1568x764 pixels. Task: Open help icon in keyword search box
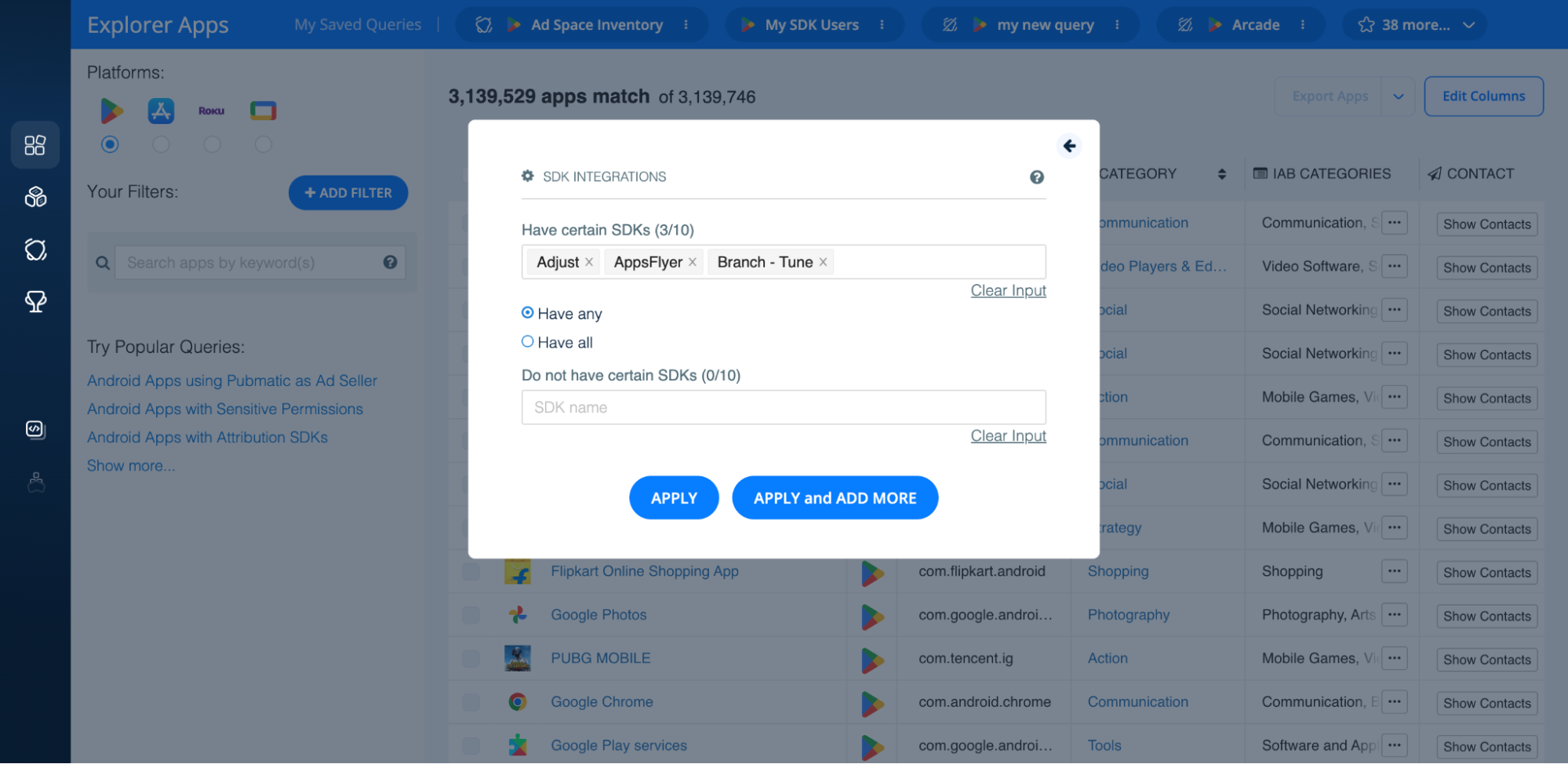(x=390, y=262)
